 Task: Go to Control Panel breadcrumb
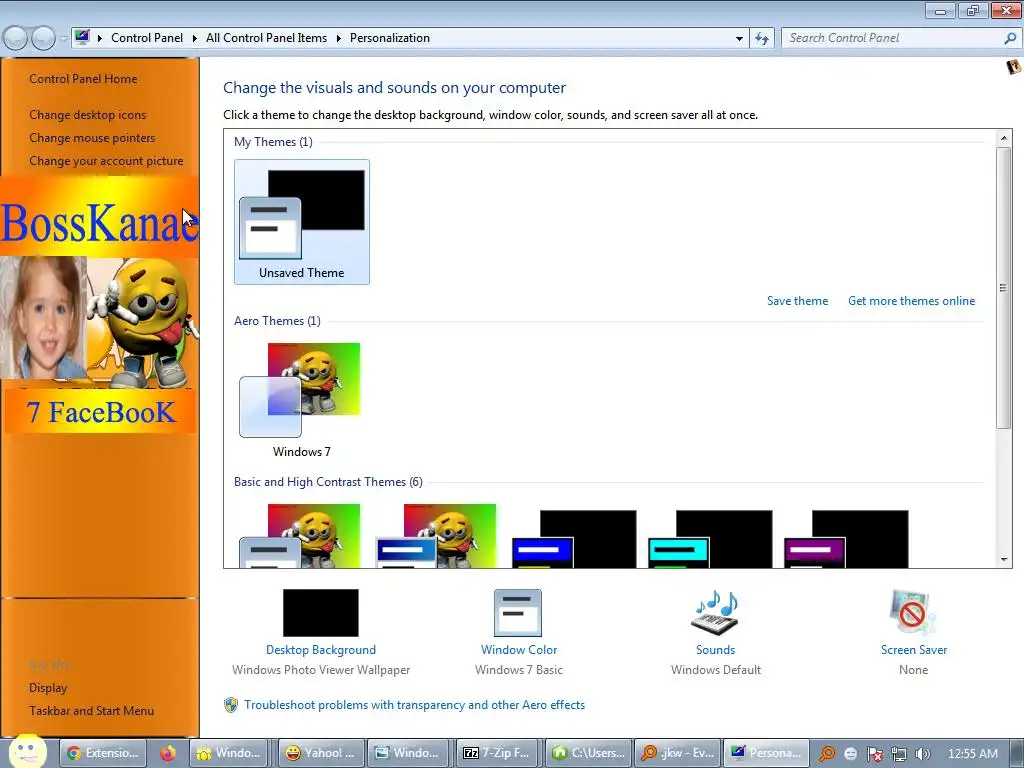point(147,38)
